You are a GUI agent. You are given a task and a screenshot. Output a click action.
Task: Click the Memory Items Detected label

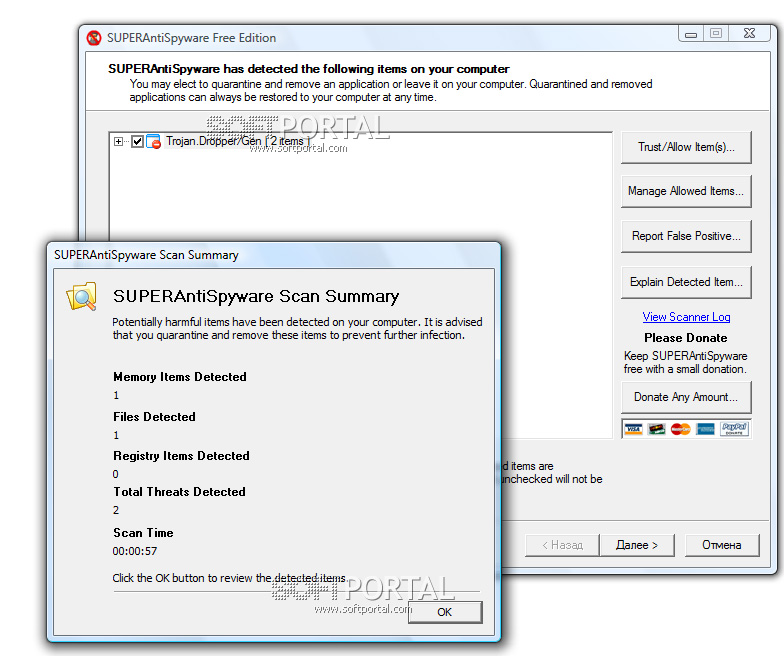pos(180,377)
